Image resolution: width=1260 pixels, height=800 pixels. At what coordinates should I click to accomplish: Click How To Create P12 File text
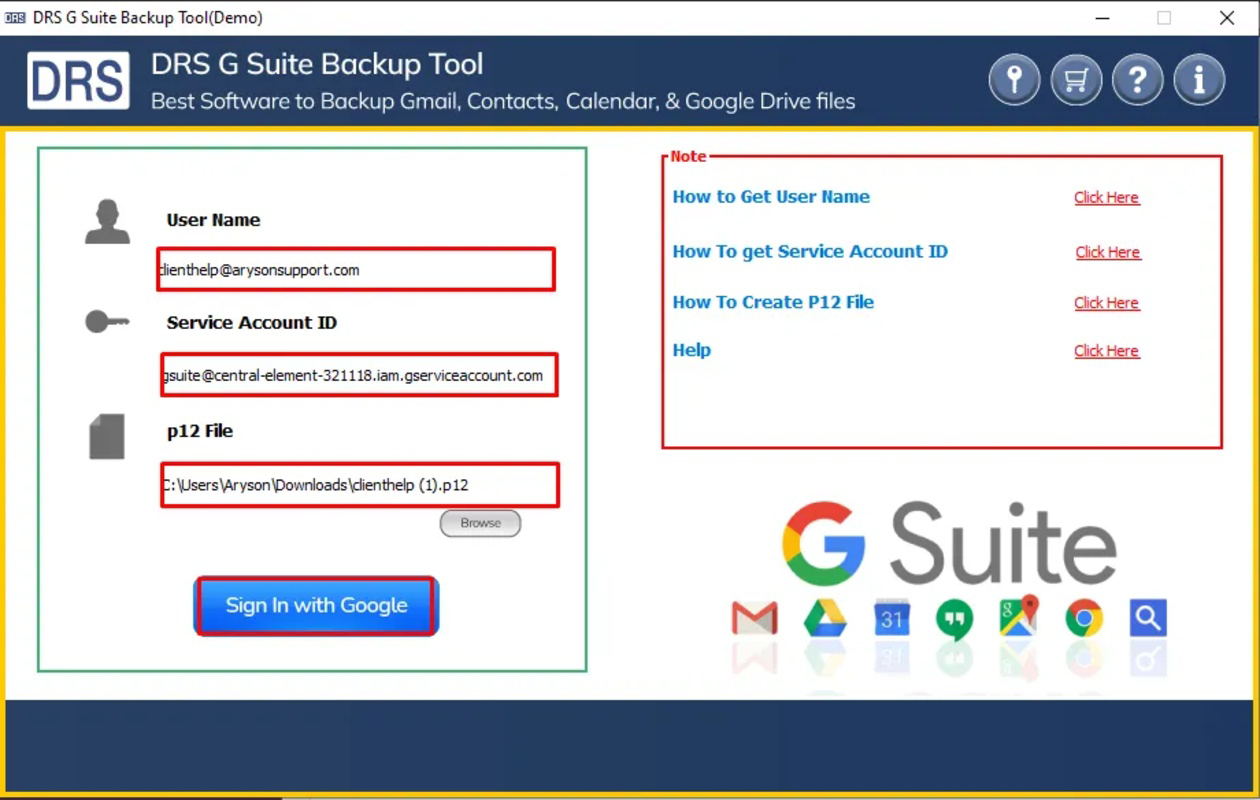coord(773,302)
